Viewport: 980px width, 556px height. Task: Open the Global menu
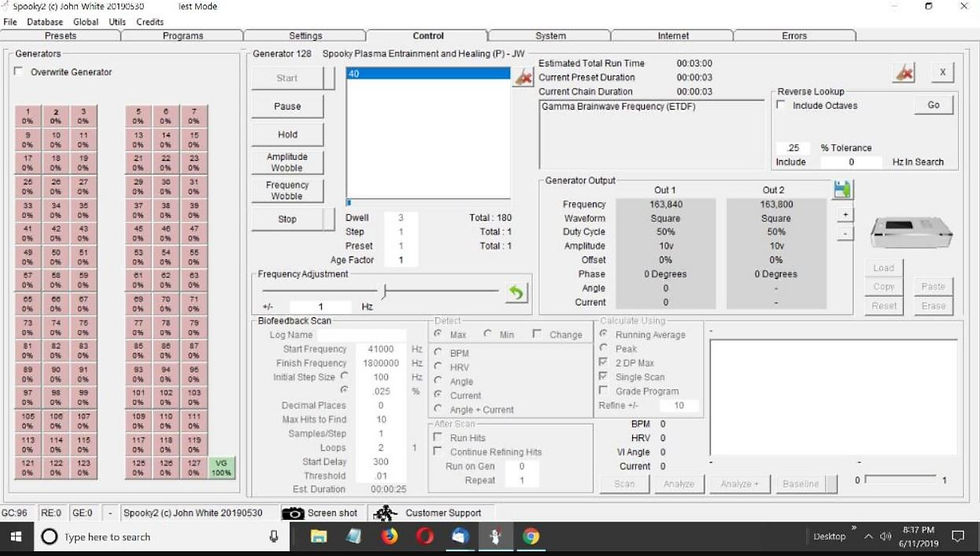pyautogui.click(x=86, y=22)
